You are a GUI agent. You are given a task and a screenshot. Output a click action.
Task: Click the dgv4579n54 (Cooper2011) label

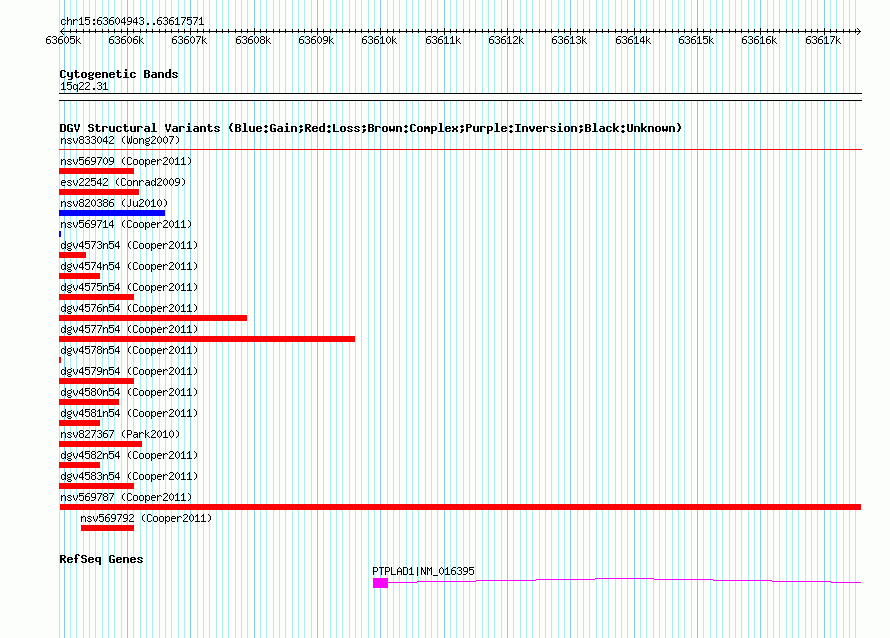pos(129,371)
